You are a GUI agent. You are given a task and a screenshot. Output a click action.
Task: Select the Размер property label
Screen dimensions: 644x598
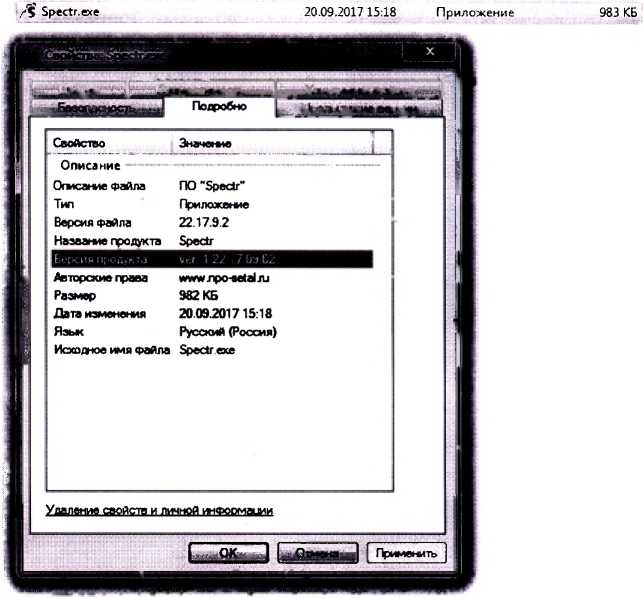(75, 296)
